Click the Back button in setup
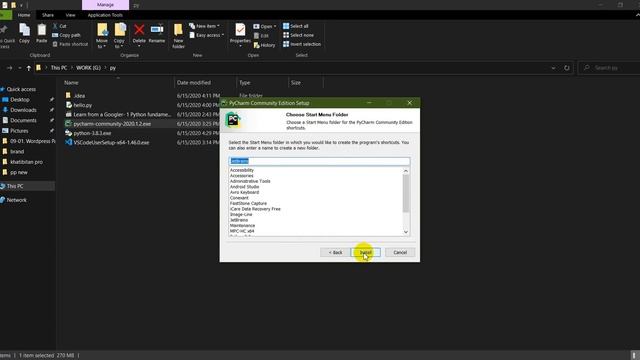 pyautogui.click(x=335, y=253)
